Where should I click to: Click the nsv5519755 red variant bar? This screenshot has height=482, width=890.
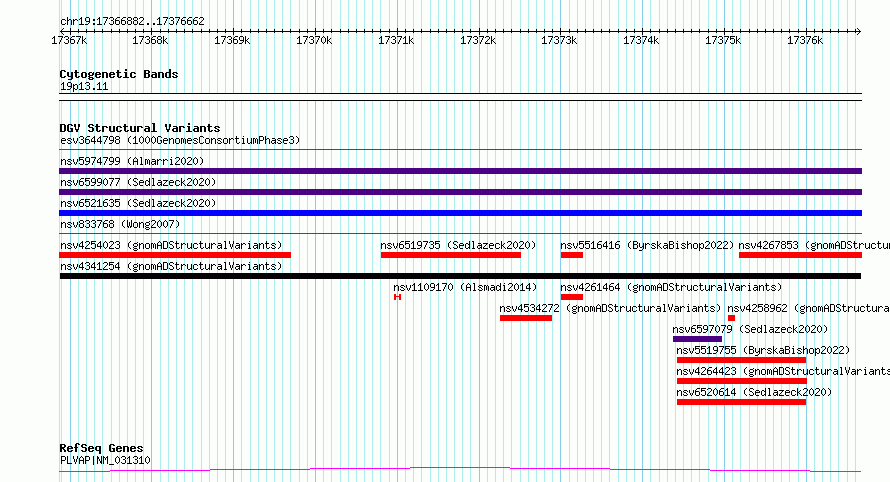(741, 360)
